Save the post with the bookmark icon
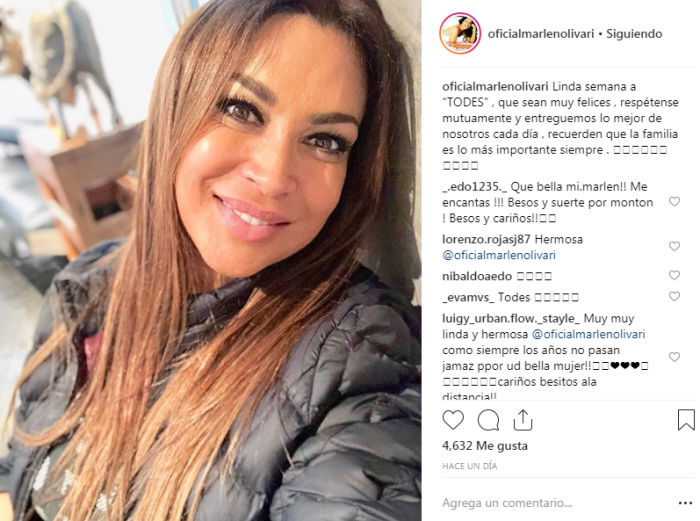This screenshot has height=521, width=700. [686, 420]
